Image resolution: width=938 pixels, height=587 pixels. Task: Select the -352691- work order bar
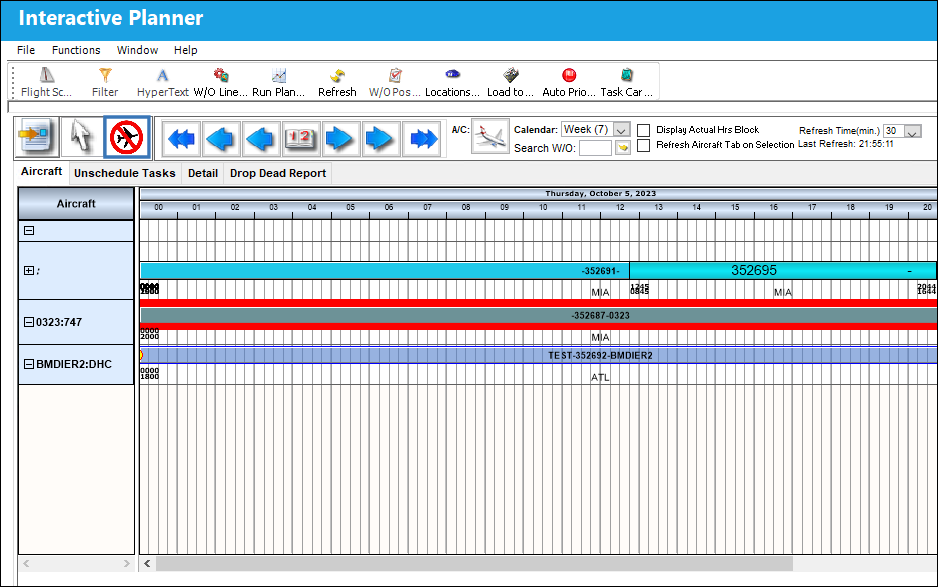385,270
